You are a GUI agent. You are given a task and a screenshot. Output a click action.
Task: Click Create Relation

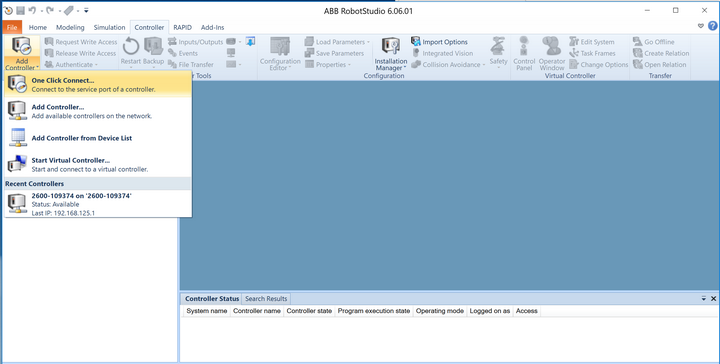[x=661, y=53]
